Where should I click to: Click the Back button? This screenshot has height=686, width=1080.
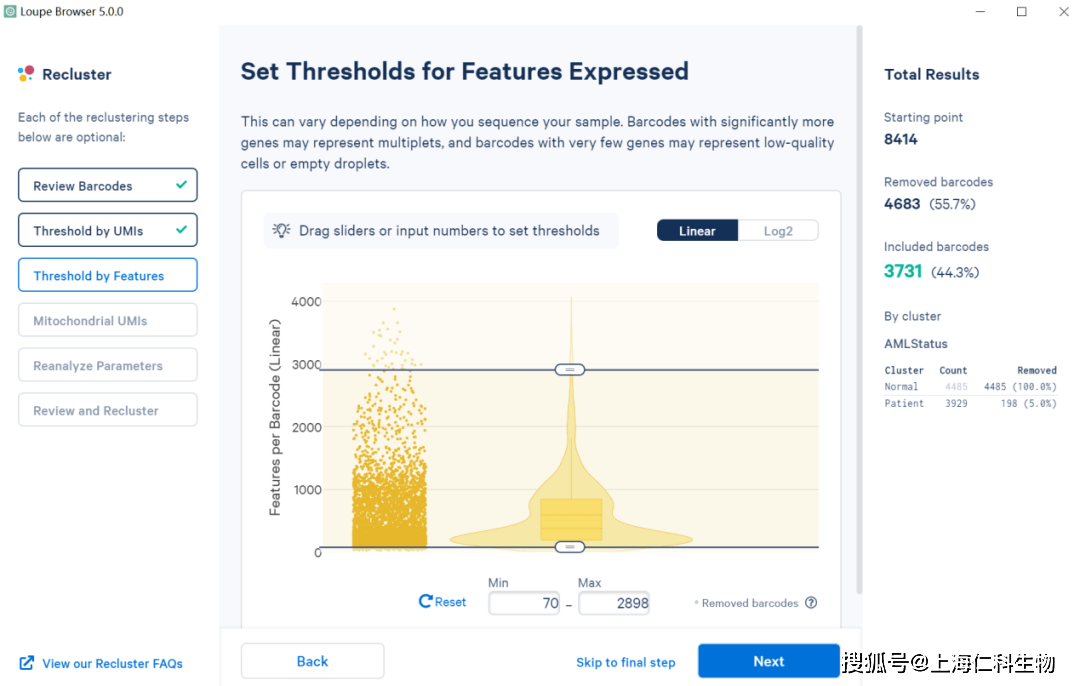tap(313, 661)
